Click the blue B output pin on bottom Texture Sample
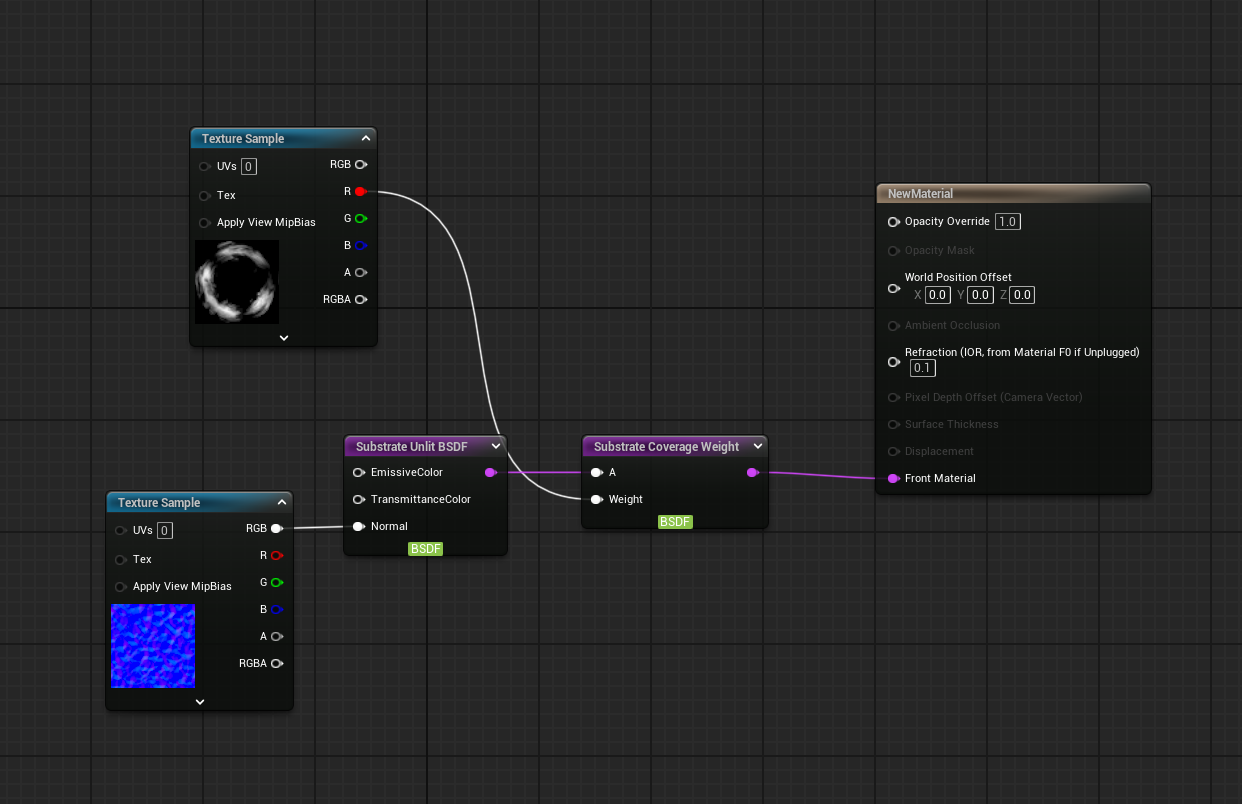This screenshot has width=1242, height=804. tap(276, 609)
